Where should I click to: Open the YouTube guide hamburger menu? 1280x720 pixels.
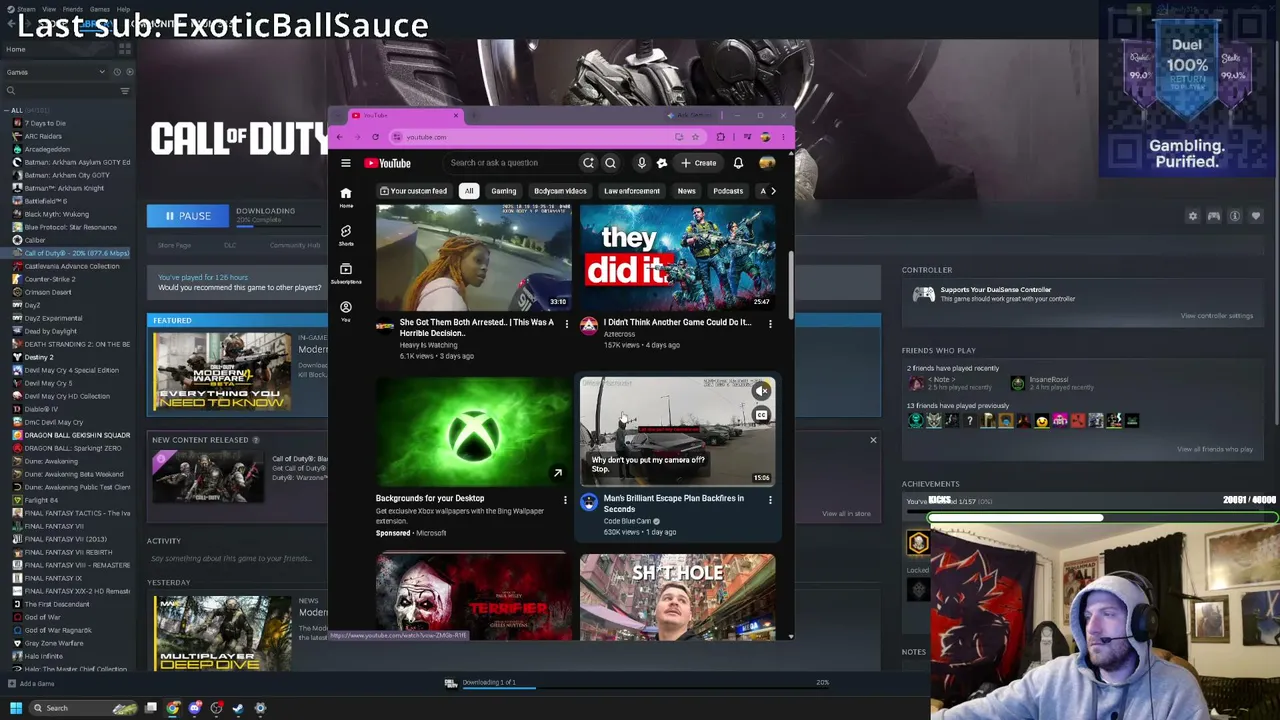(x=346, y=163)
